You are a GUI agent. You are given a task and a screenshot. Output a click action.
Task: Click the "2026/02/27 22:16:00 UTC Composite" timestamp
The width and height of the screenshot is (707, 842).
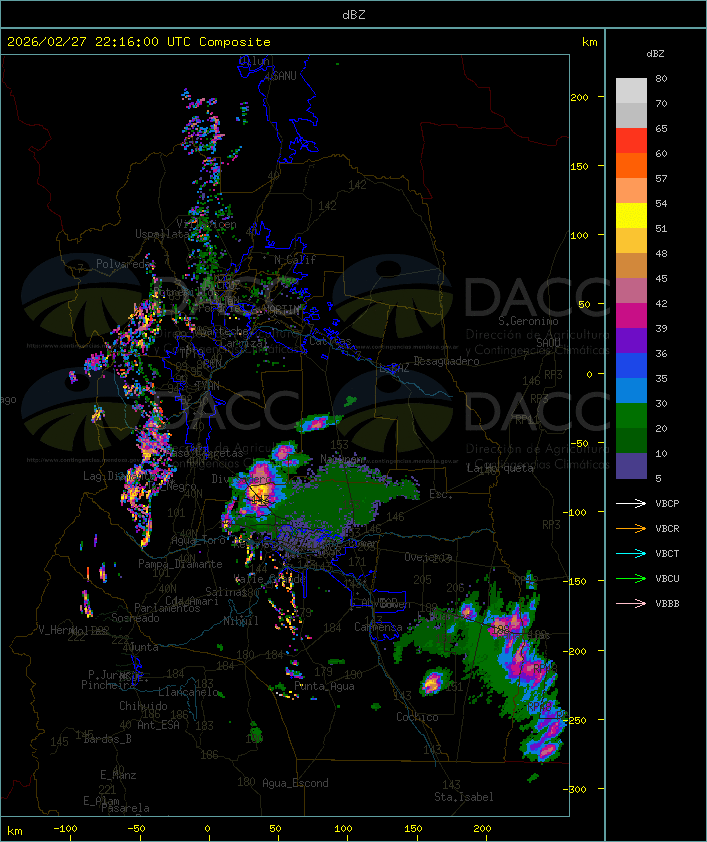click(139, 42)
